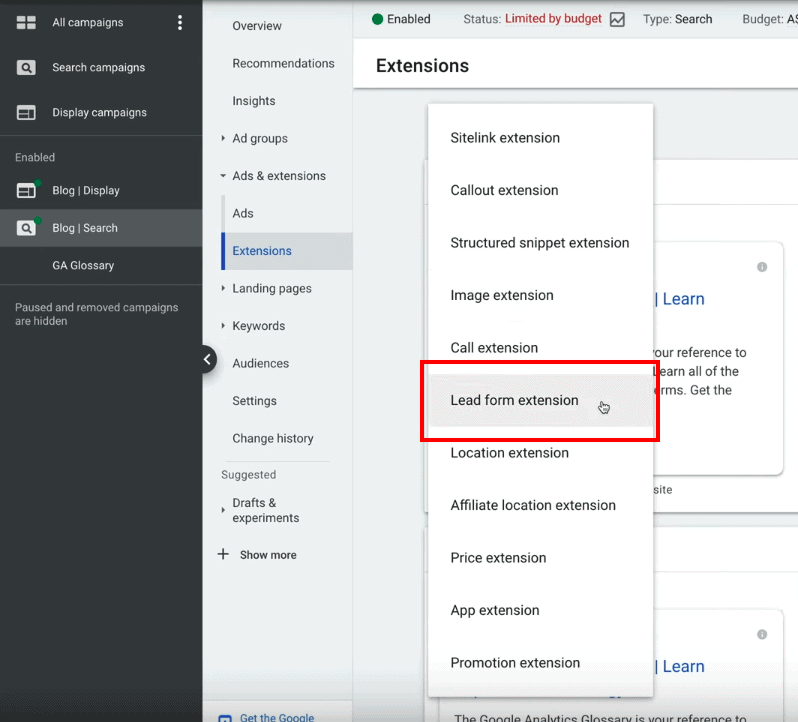Expand the Keywords section
This screenshot has width=798, height=722.
pos(223,326)
